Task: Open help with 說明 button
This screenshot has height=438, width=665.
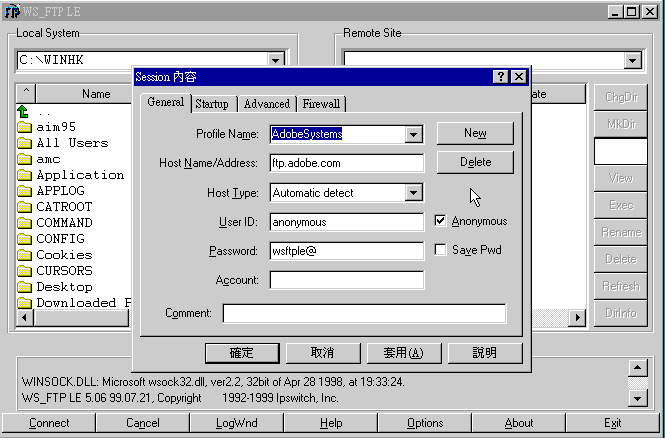Action: [484, 353]
